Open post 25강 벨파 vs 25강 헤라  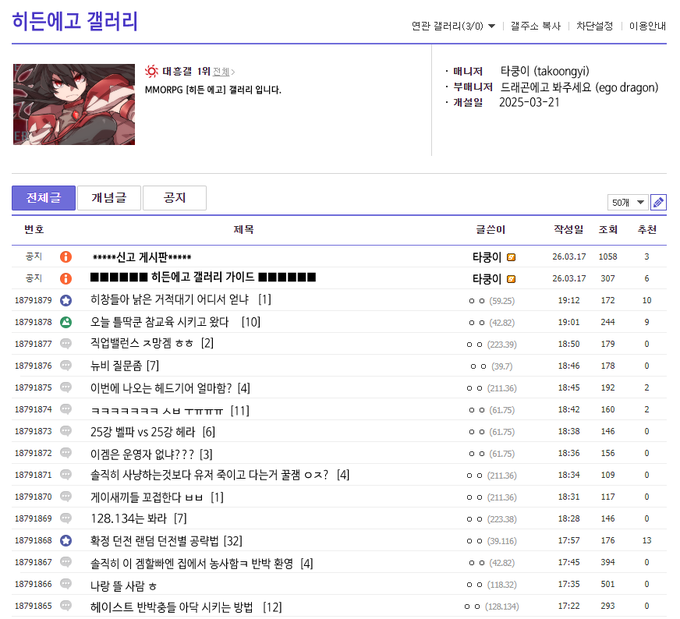click(143, 432)
